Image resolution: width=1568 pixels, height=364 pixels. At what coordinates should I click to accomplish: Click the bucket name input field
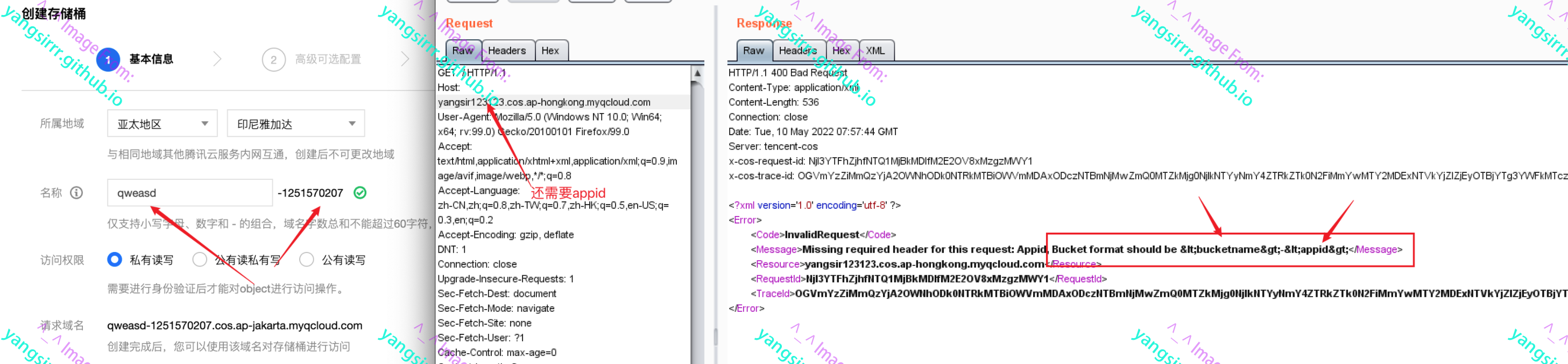pos(190,193)
